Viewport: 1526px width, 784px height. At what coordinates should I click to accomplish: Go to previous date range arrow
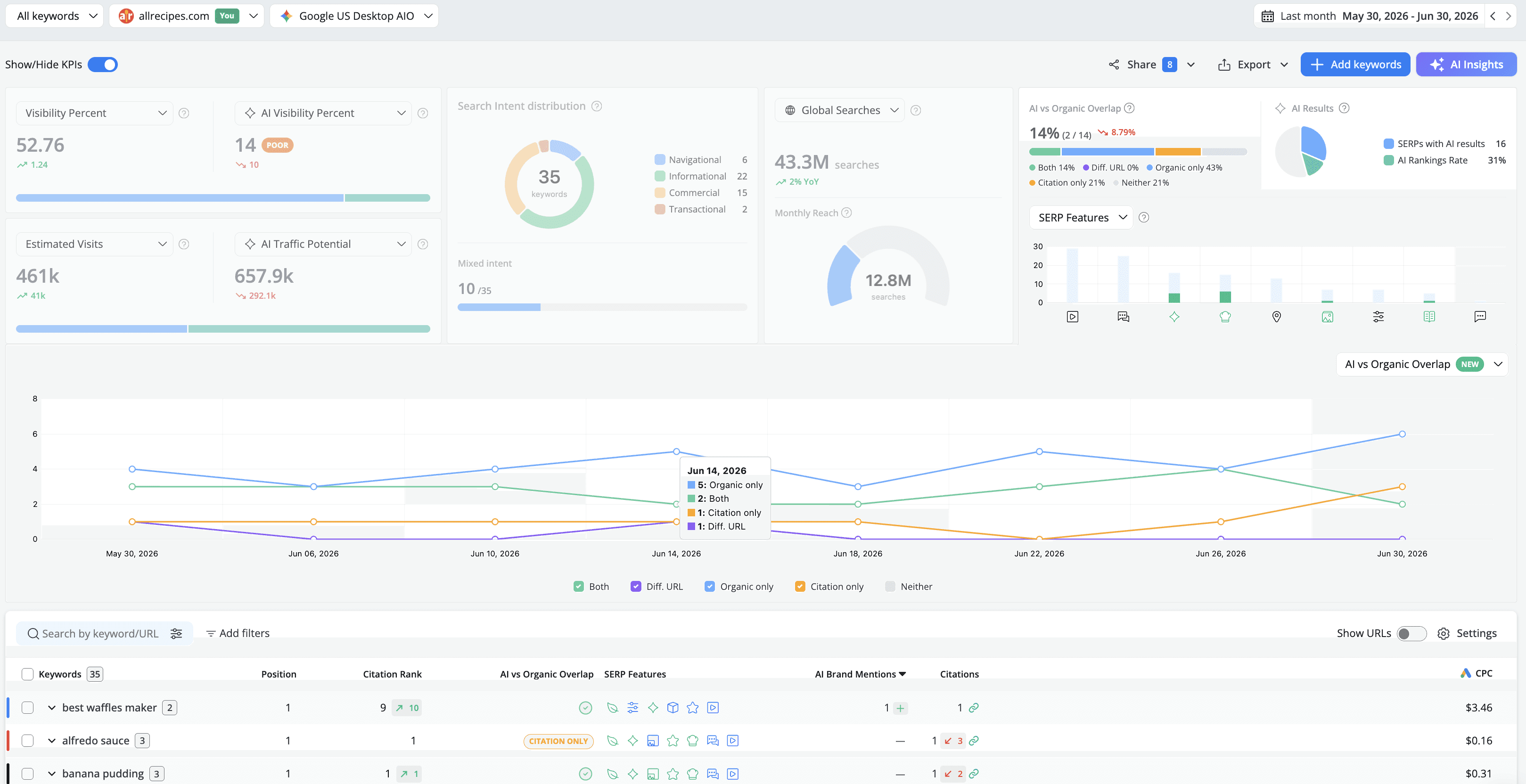click(1493, 16)
